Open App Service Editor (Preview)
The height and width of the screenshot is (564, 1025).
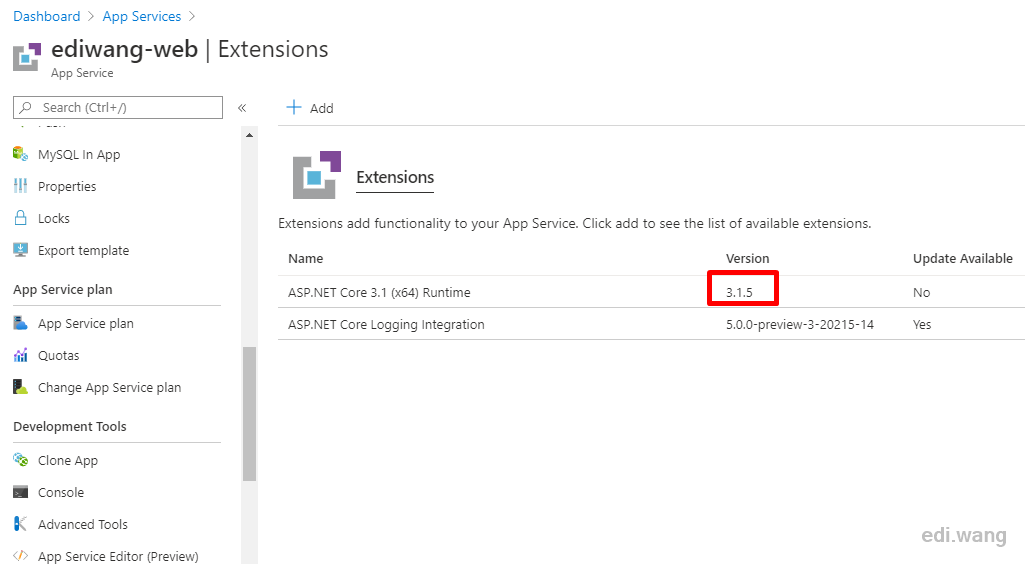point(118,556)
